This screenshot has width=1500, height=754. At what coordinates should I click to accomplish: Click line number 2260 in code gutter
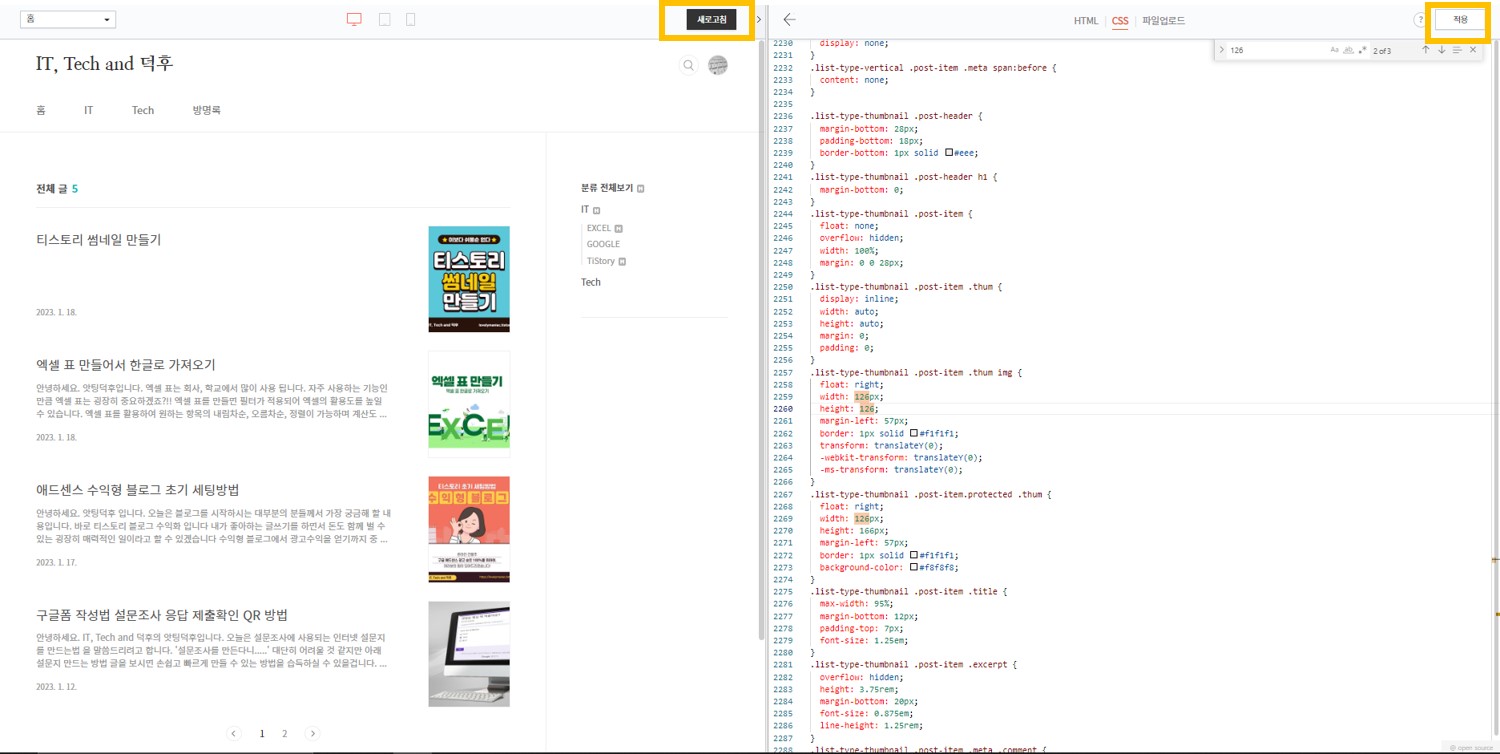click(x=782, y=409)
